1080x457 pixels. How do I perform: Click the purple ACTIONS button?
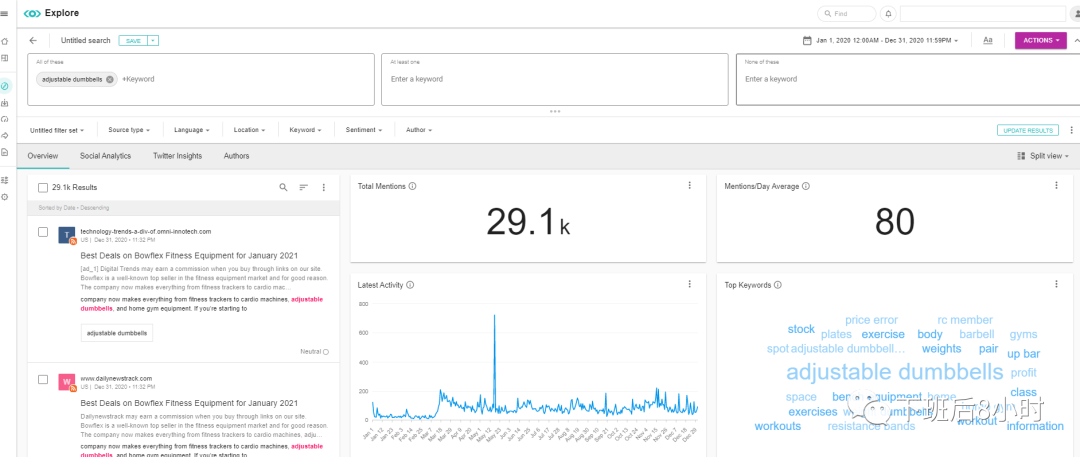click(x=1040, y=41)
